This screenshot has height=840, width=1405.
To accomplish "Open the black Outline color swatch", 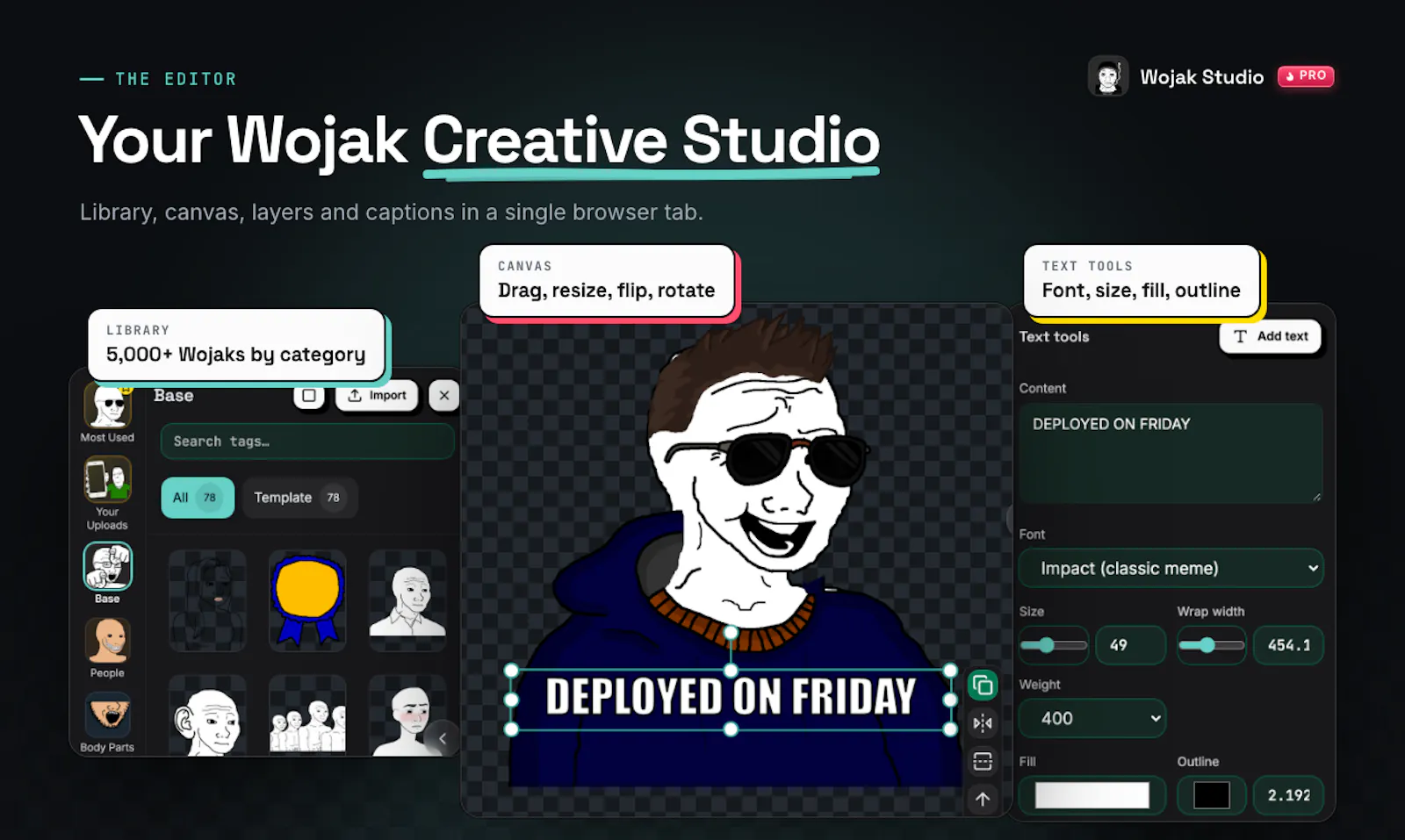I will [x=1212, y=795].
